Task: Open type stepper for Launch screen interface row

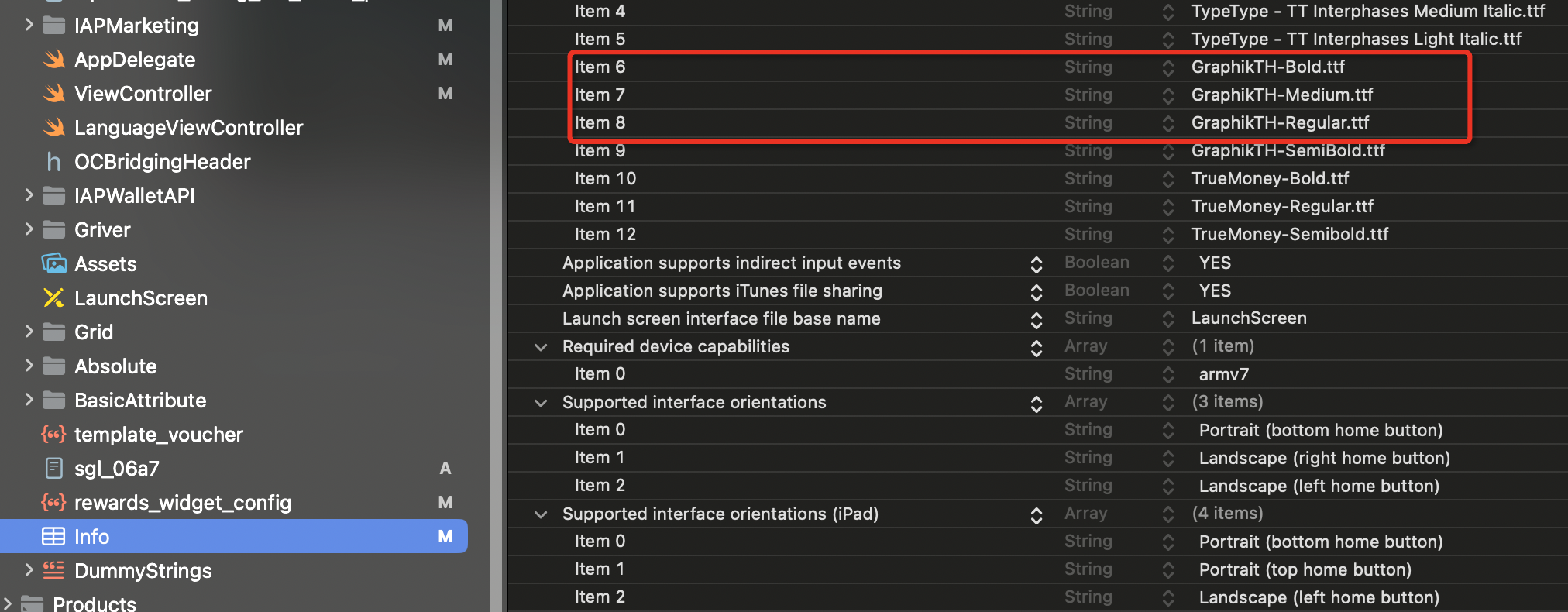Action: [x=1167, y=319]
